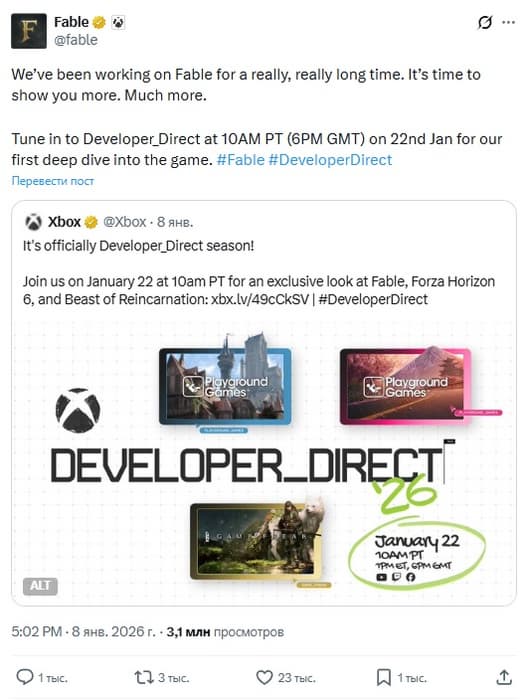Viewport: 528px width, 700px height.
Task: Open the Xbox avatar in quoted post
Action: tap(33, 222)
